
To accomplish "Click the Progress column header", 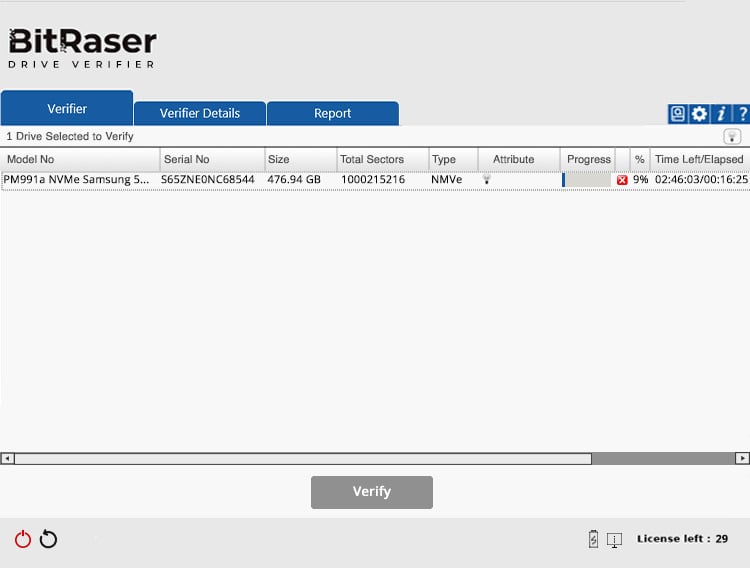I will point(588,159).
